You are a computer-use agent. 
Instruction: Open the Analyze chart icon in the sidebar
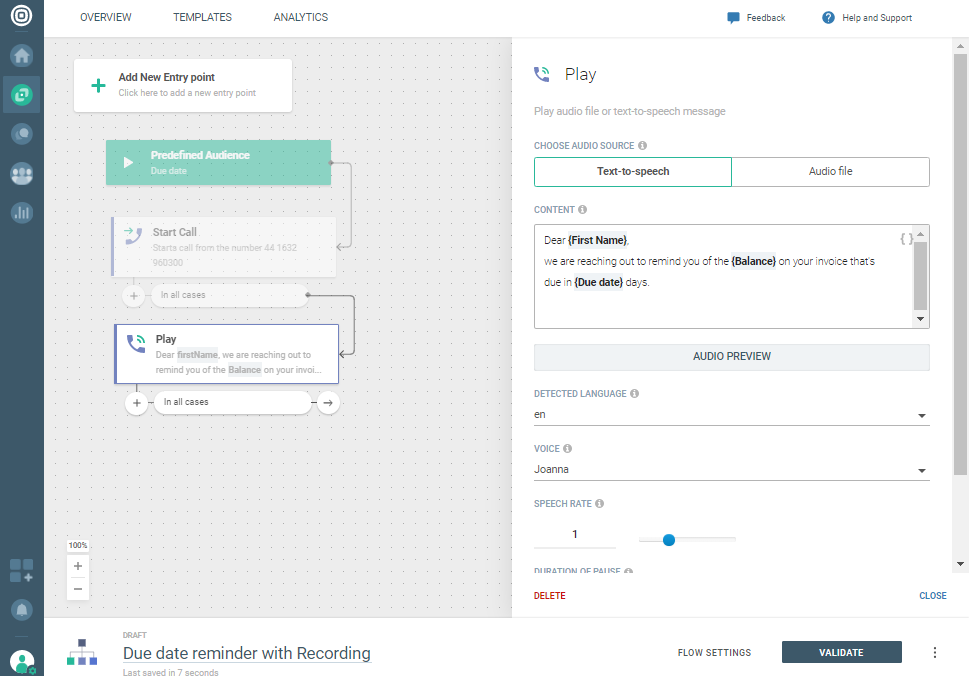[x=21, y=212]
